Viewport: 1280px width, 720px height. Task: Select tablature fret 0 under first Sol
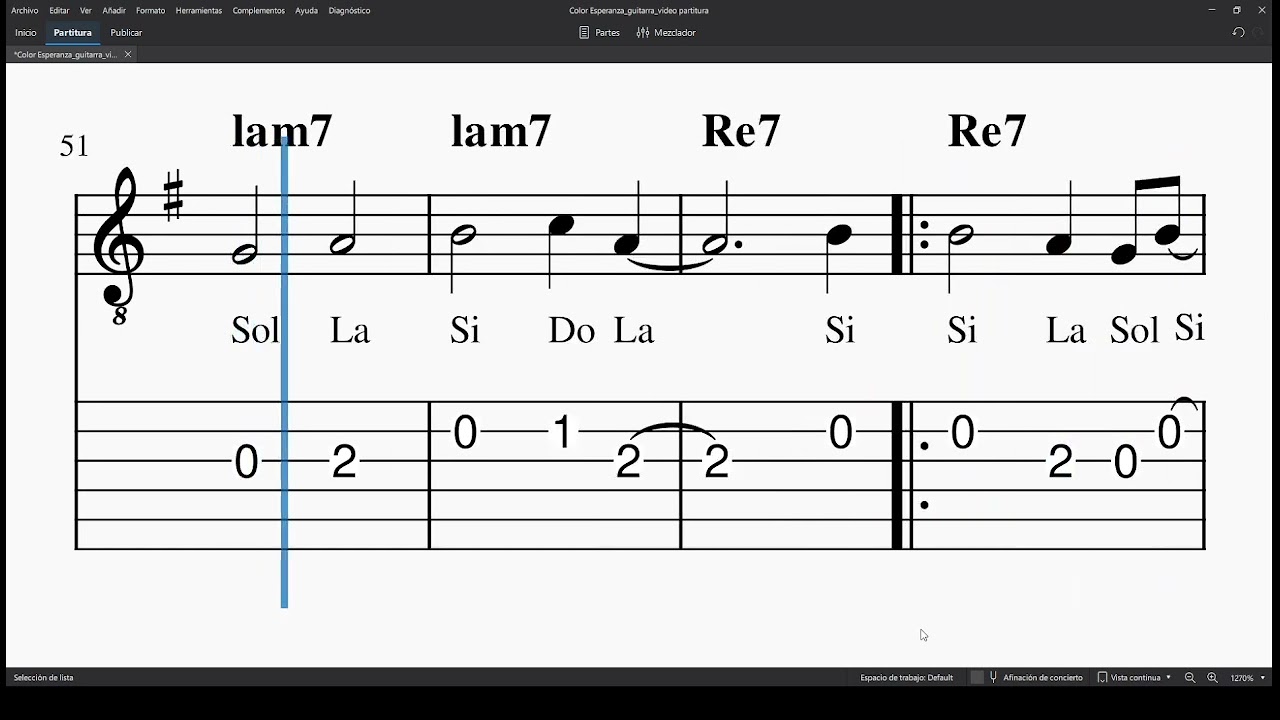[246, 462]
